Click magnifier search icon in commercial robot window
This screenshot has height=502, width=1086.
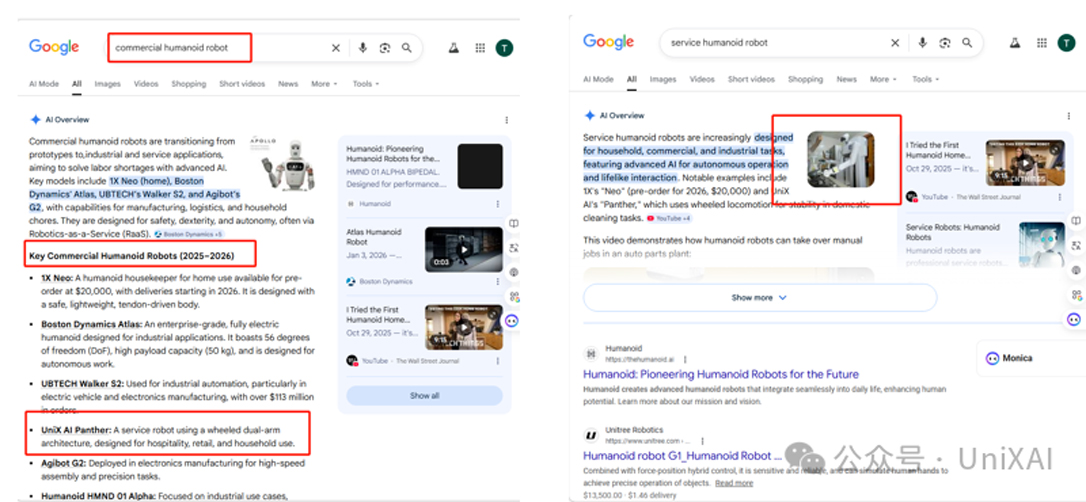click(x=407, y=48)
